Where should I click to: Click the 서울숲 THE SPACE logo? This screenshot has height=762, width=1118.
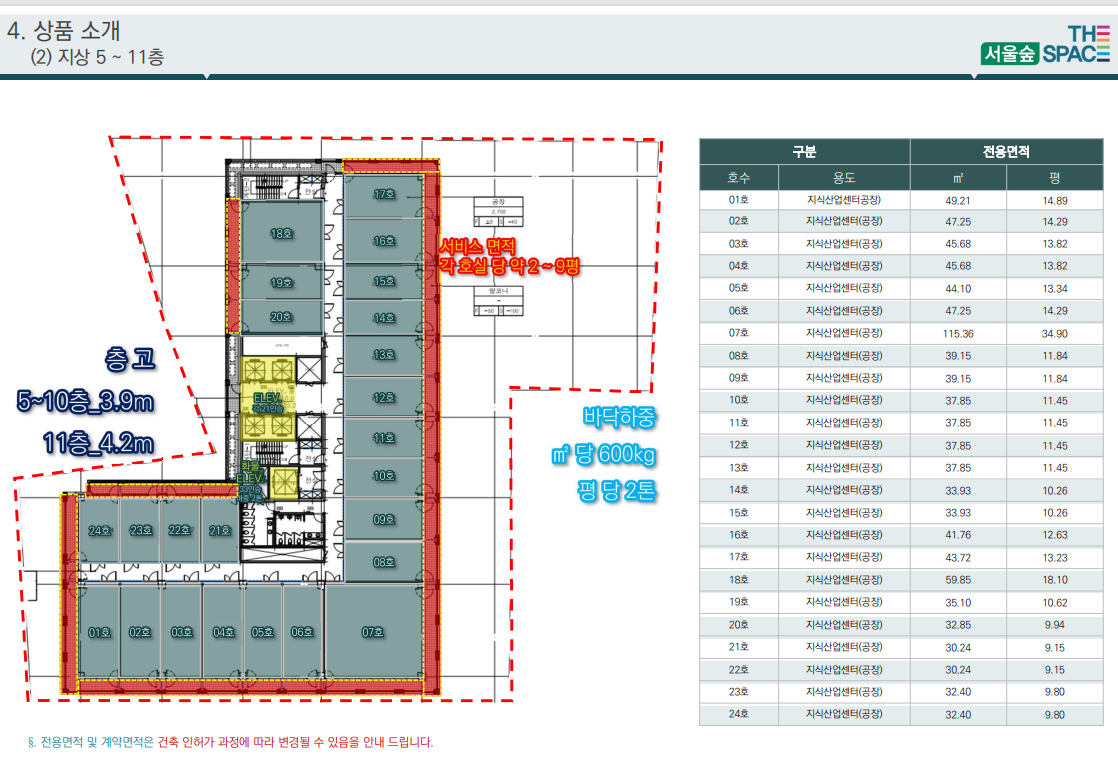1045,45
